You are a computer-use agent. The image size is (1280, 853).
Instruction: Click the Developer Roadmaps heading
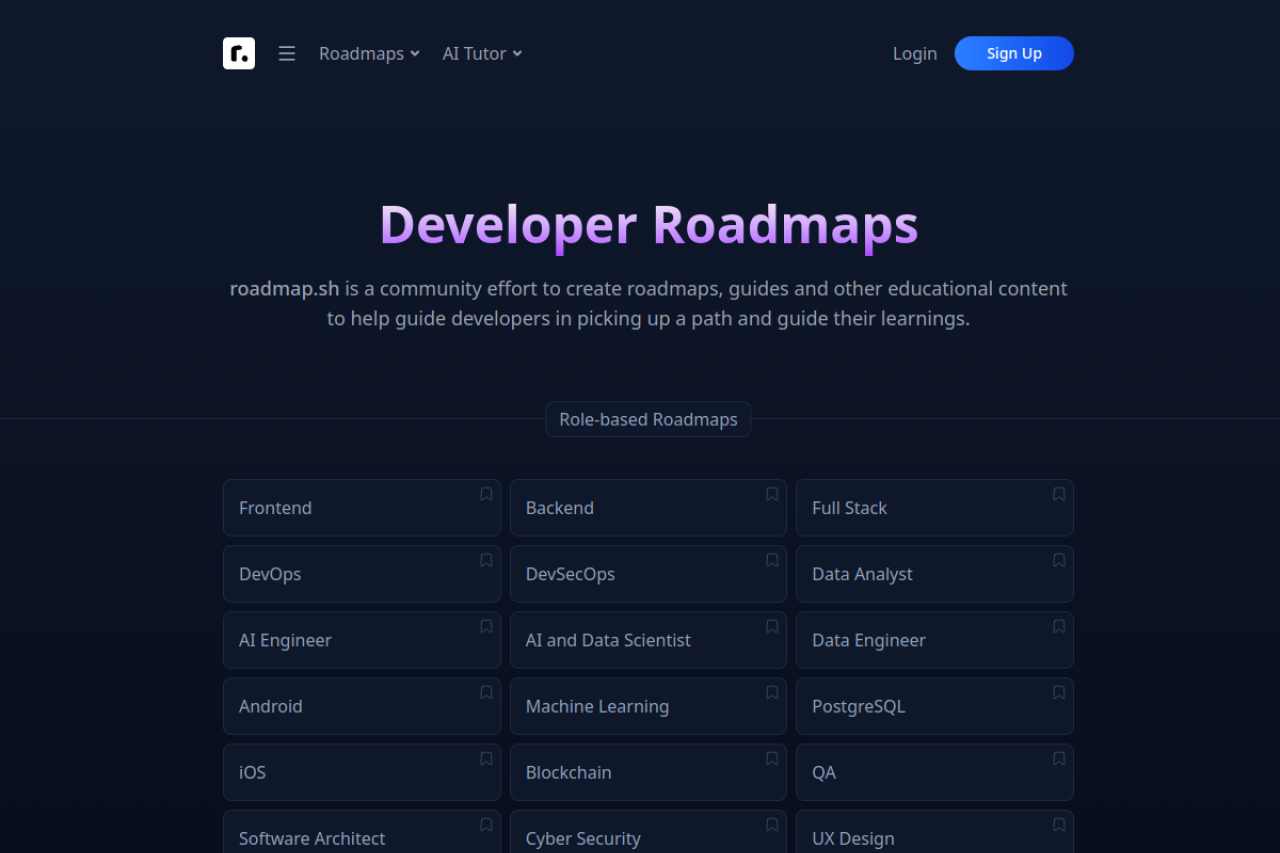pyautogui.click(x=648, y=224)
